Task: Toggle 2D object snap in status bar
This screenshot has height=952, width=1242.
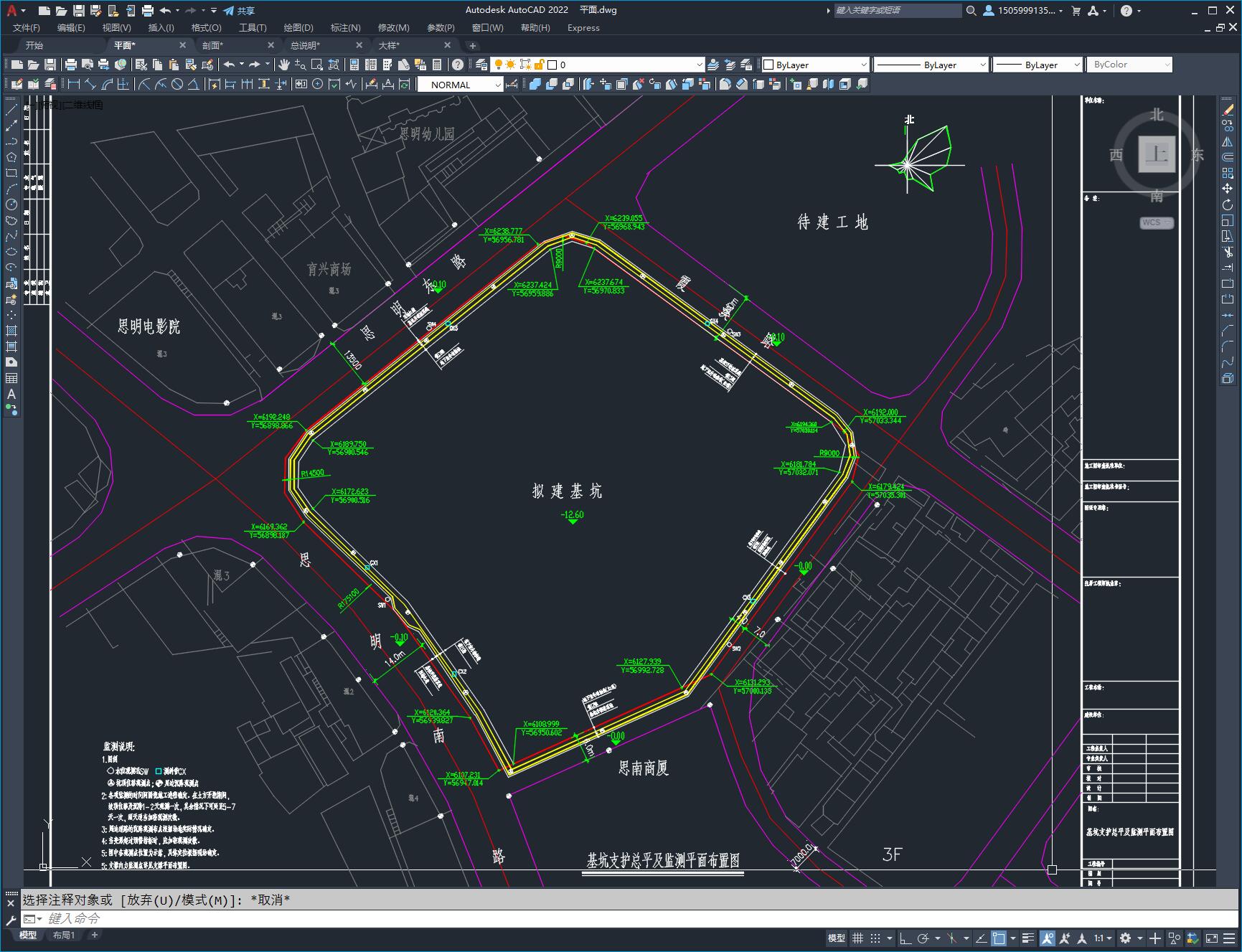Action: click(x=999, y=938)
